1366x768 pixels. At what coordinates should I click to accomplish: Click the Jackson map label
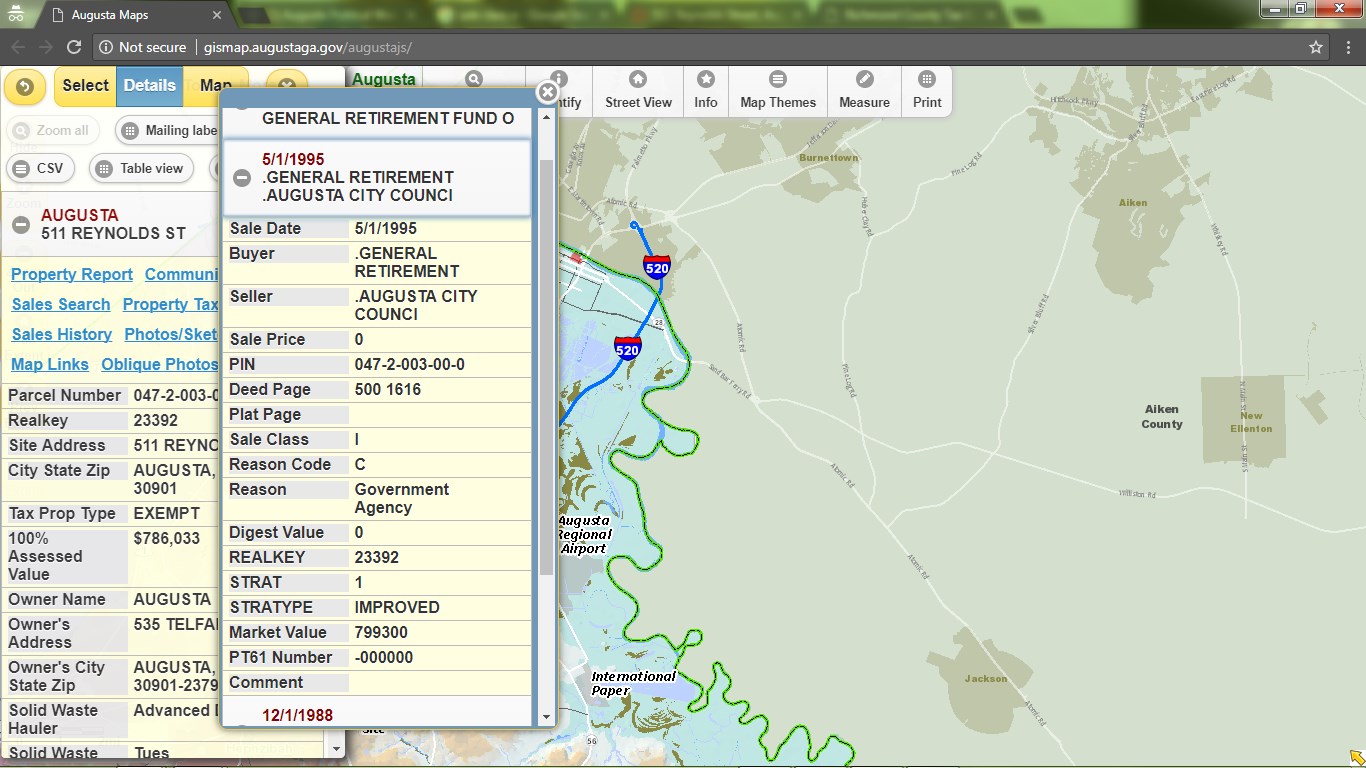coord(986,679)
